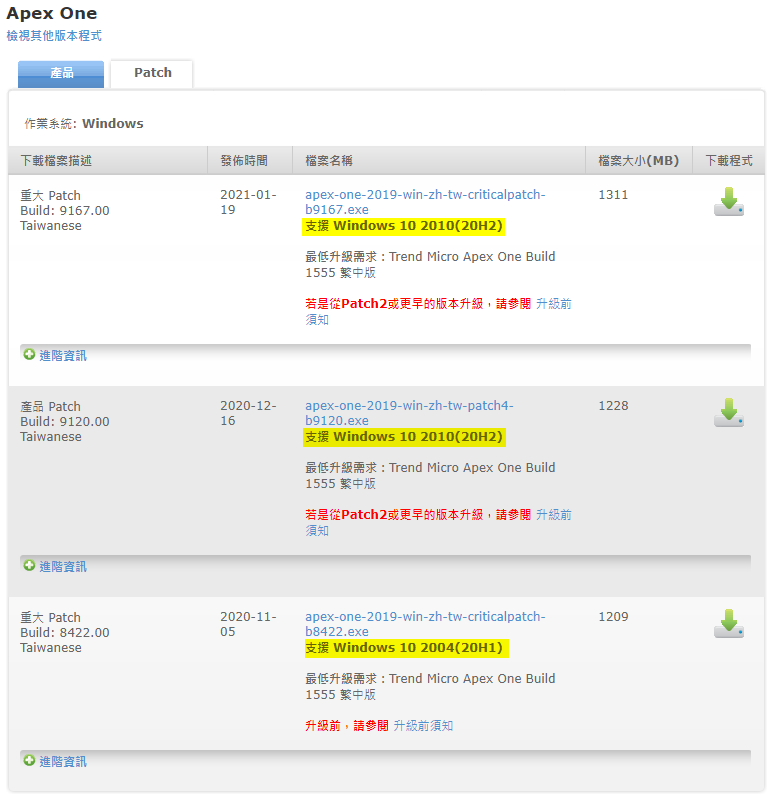This screenshot has width=779, height=804.
Task: Click the 下載程式 column header
Action: (x=729, y=160)
